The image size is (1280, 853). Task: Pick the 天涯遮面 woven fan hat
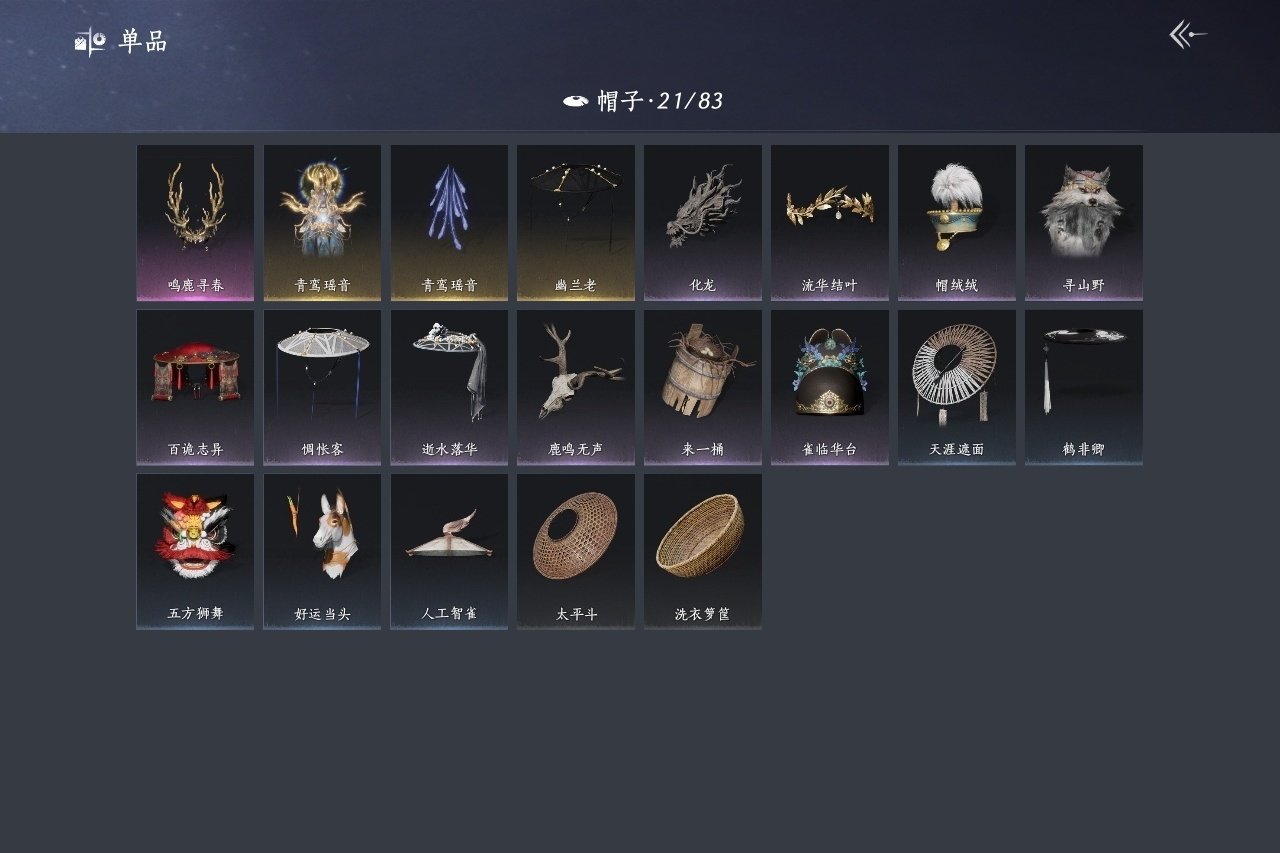[957, 387]
